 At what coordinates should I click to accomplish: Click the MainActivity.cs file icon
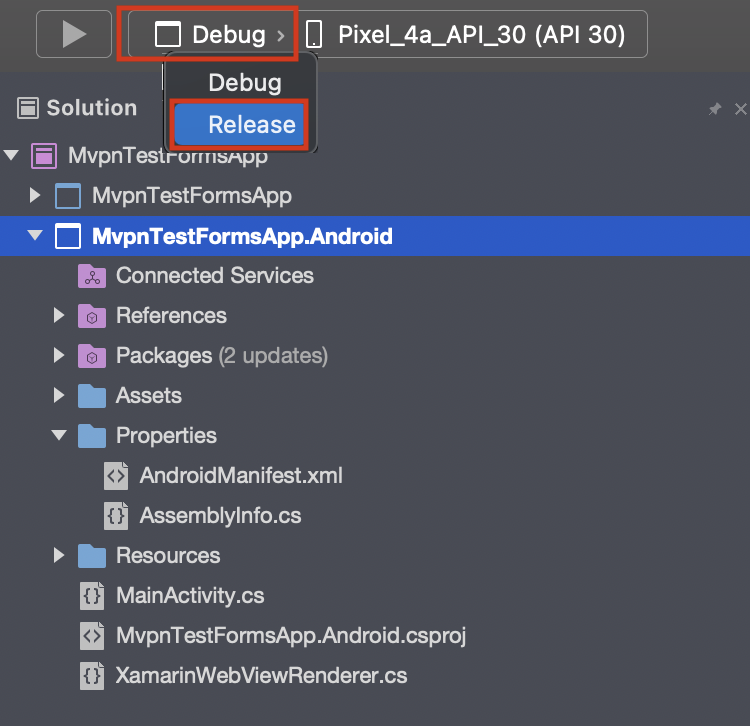pyautogui.click(x=92, y=596)
